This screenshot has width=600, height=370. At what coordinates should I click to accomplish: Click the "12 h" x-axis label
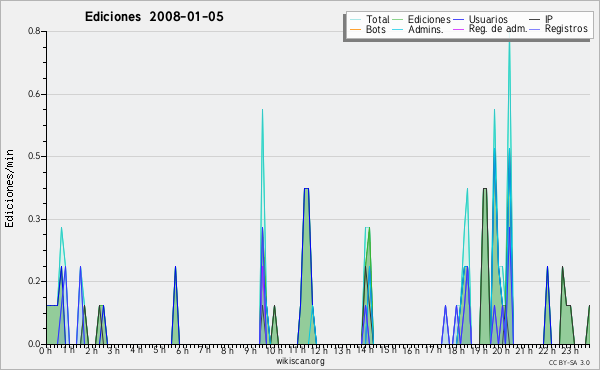pos(319,351)
